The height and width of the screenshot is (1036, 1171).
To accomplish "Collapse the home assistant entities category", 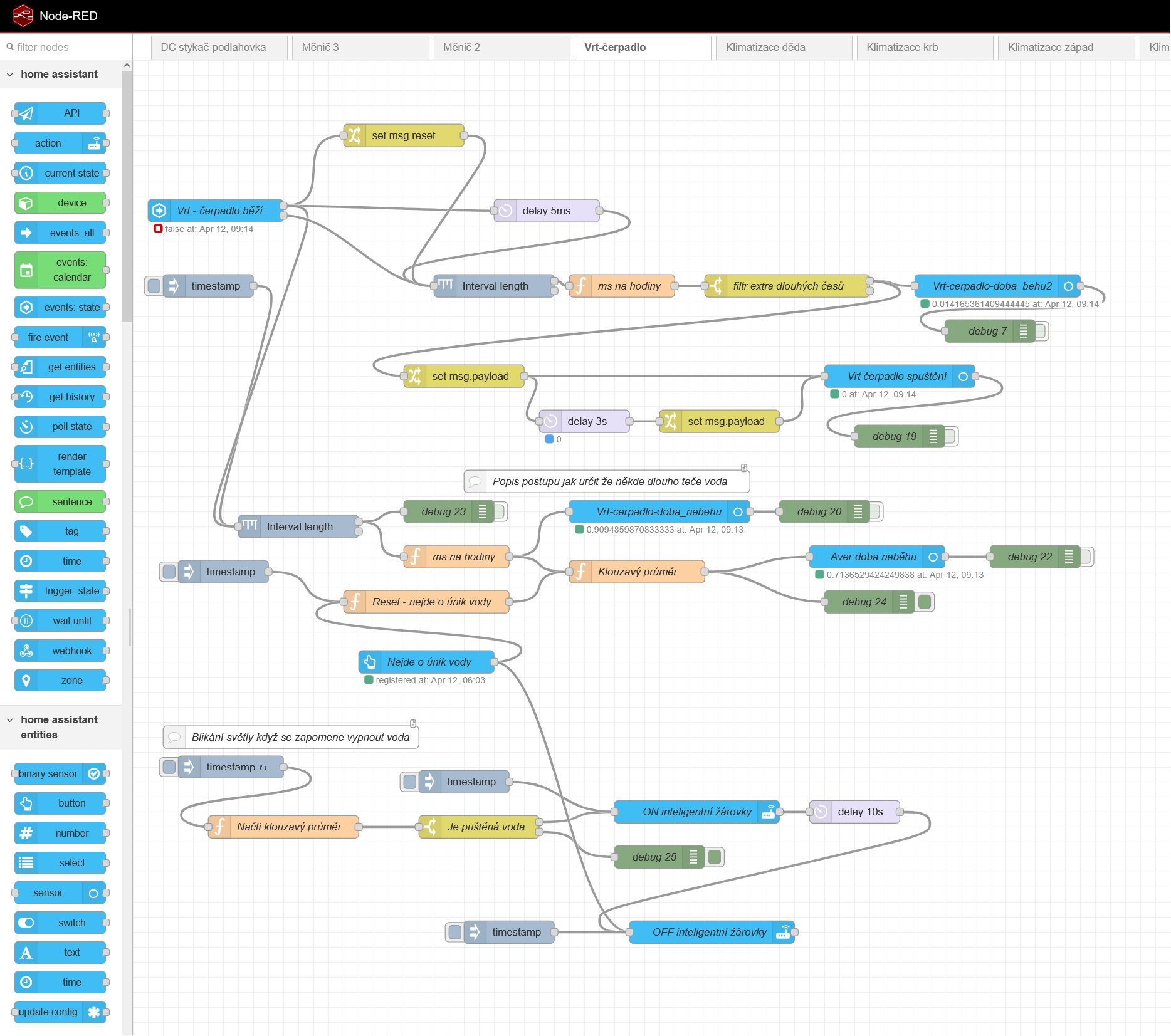I will pos(10,720).
